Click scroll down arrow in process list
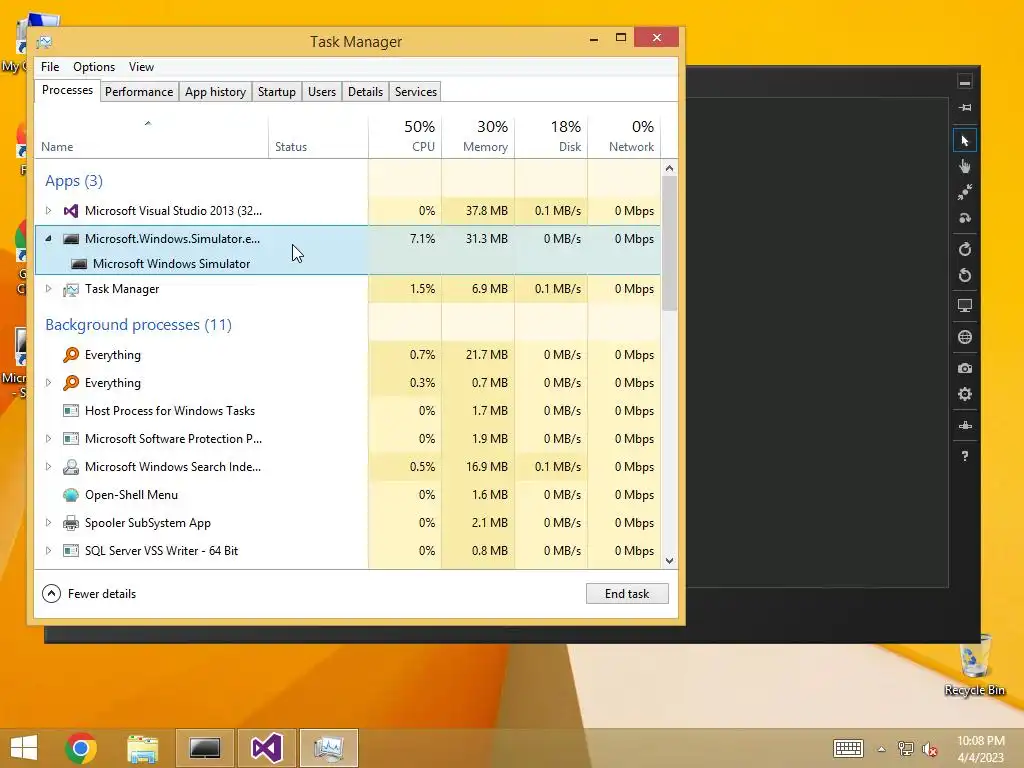 669,561
